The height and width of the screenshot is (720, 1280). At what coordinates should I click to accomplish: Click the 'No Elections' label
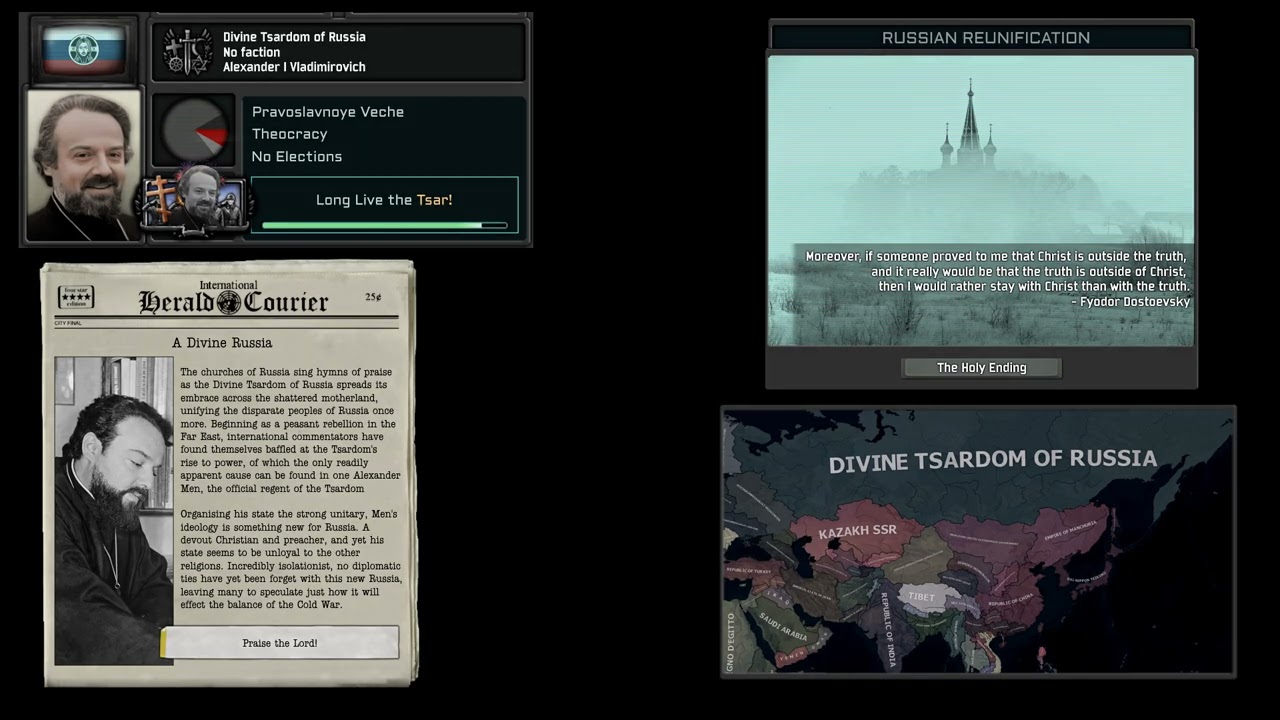pos(297,157)
